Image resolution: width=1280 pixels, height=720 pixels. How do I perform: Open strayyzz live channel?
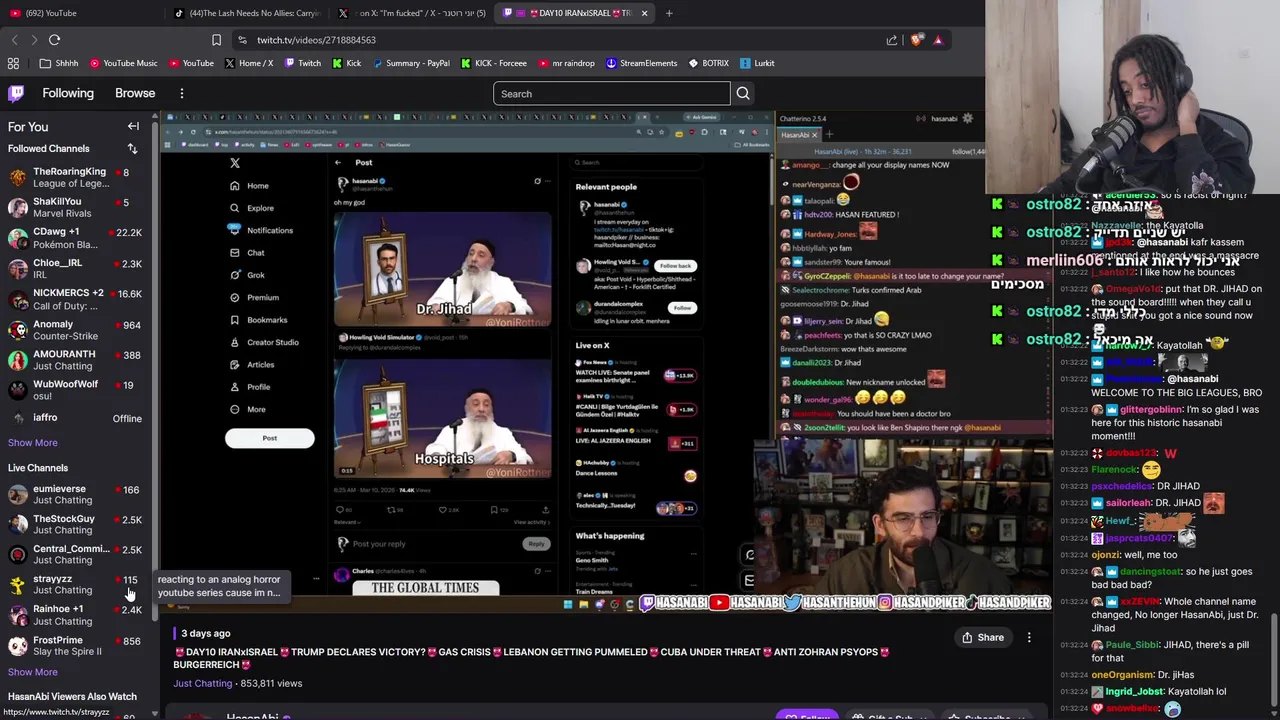[x=75, y=585]
